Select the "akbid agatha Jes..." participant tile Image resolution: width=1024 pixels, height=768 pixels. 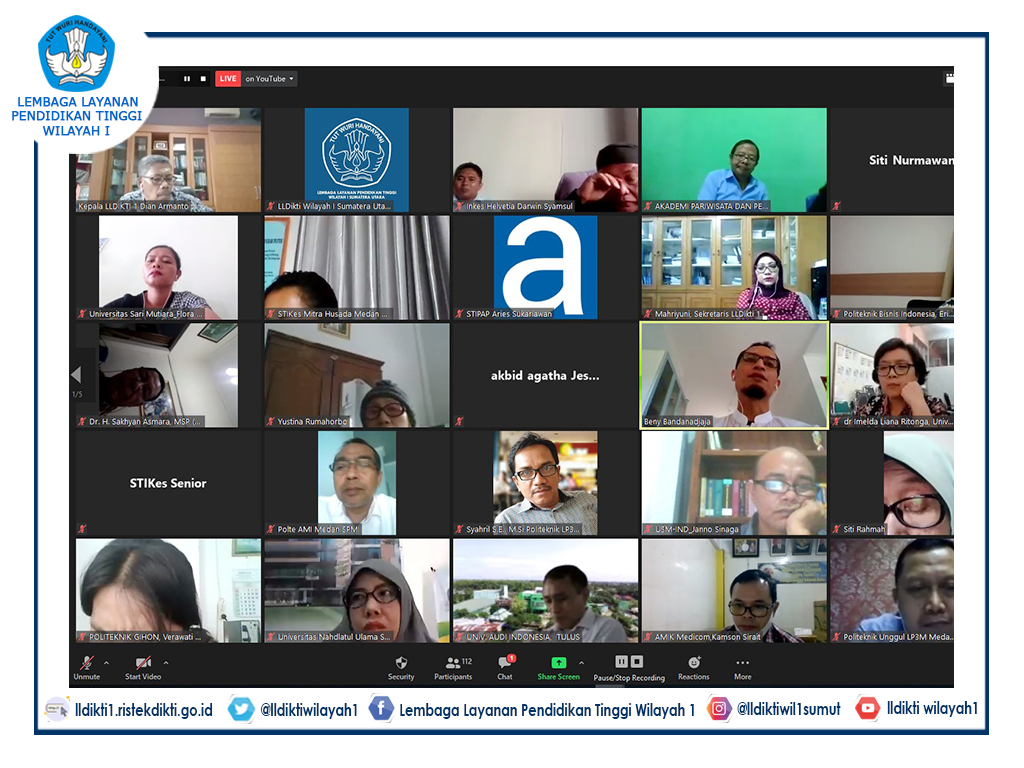[x=545, y=376]
